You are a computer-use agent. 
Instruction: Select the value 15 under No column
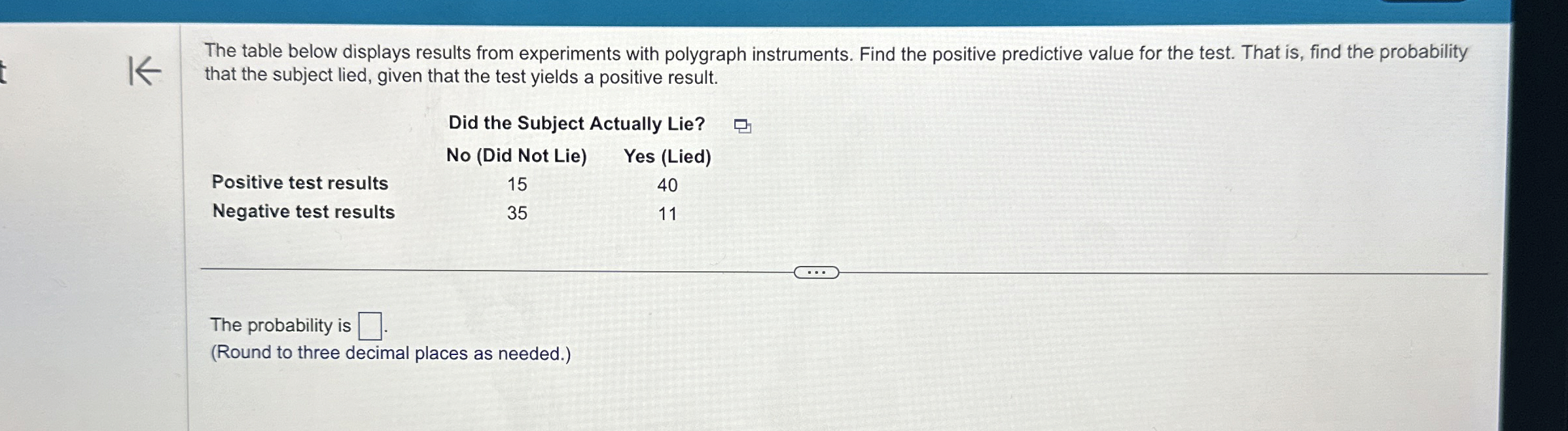[x=516, y=184]
